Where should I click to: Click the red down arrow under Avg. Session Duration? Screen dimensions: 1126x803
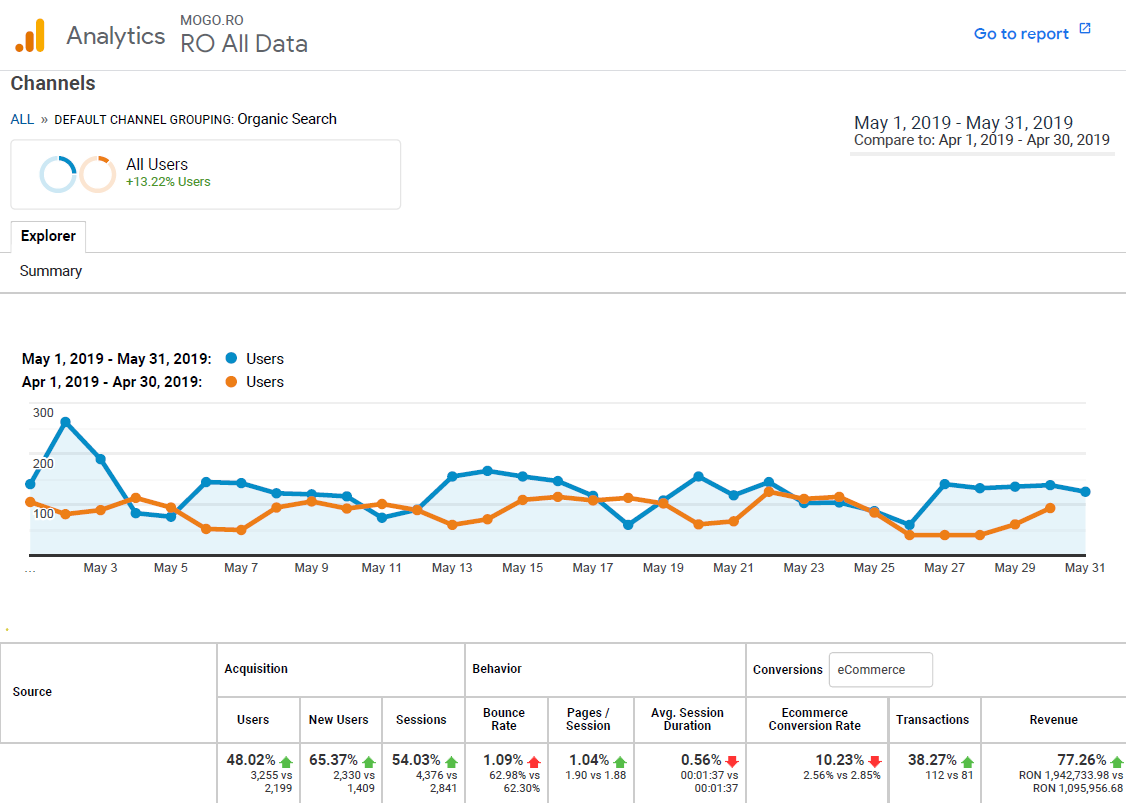coord(732,761)
